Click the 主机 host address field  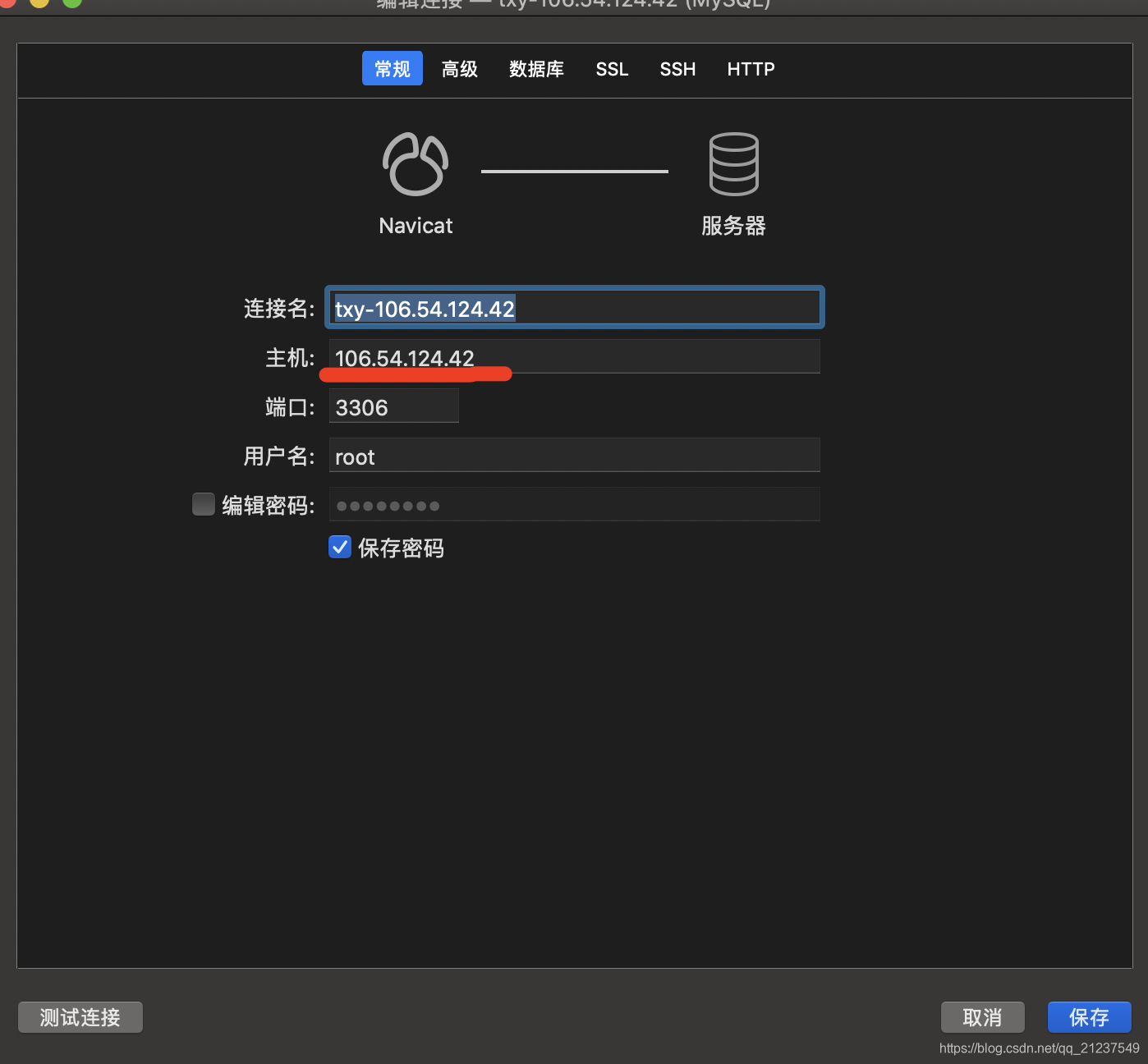click(575, 356)
